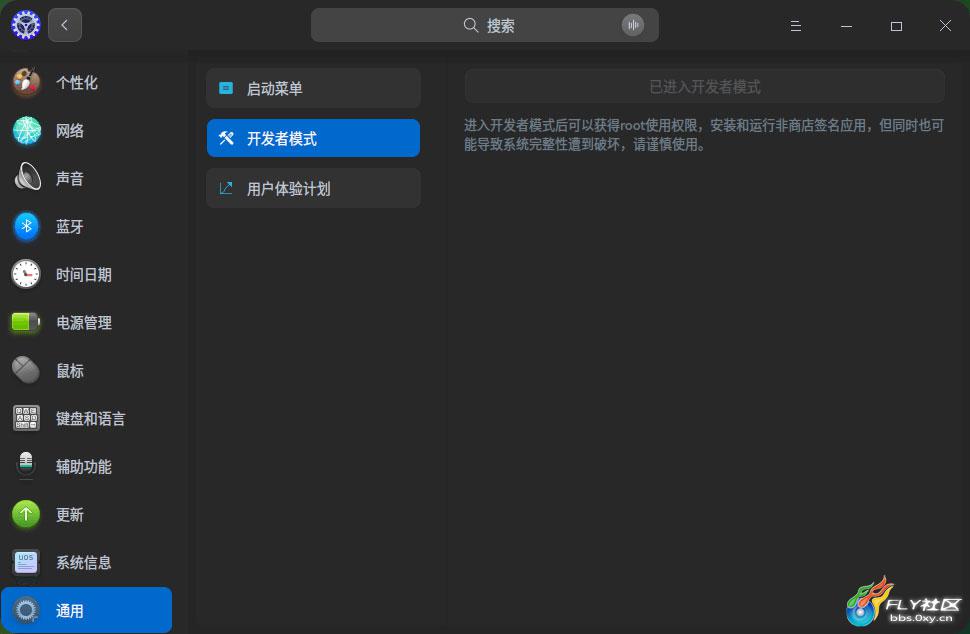Screen dimensions: 970x634
Task: Click the 启动菜单 list icon
Action: point(226,88)
